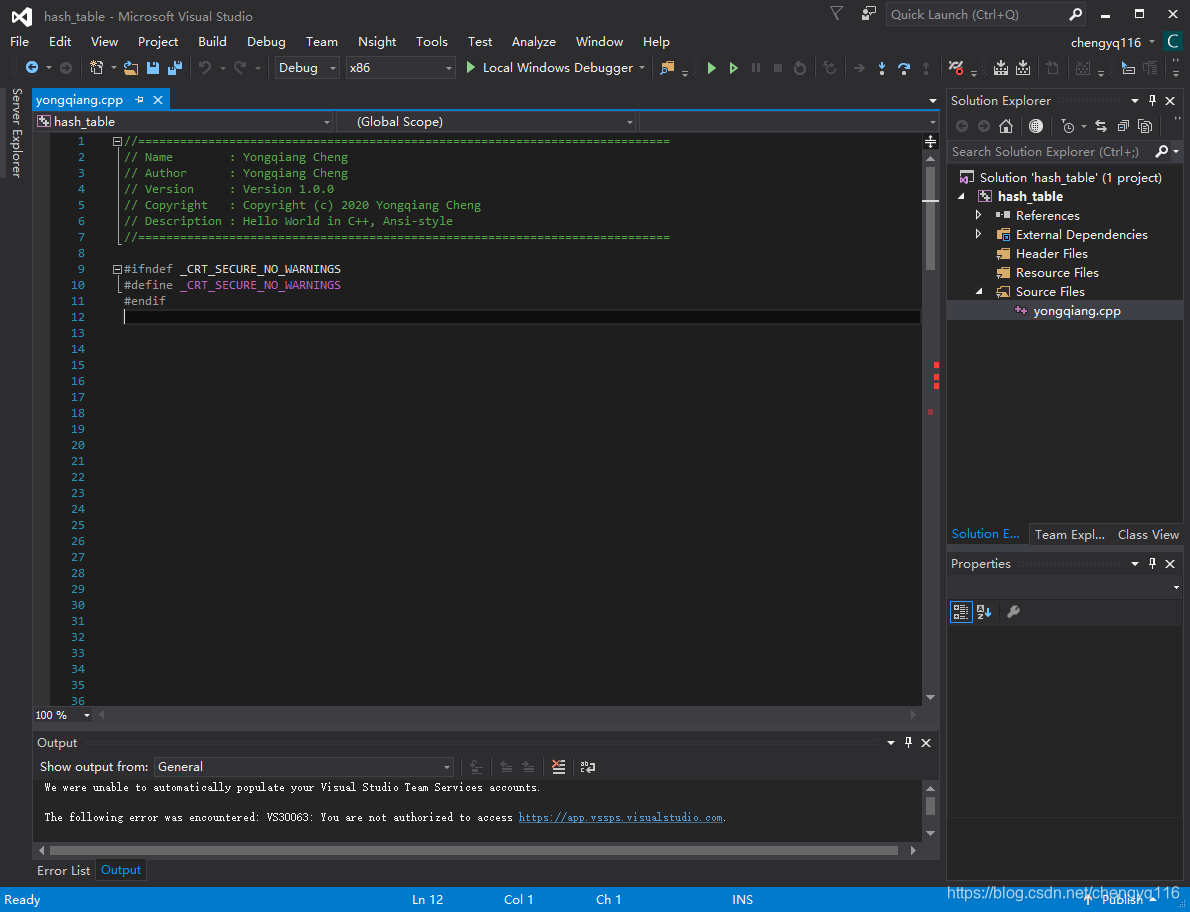Open Property Pages wrench icon
This screenshot has width=1190, height=912.
click(x=1012, y=612)
